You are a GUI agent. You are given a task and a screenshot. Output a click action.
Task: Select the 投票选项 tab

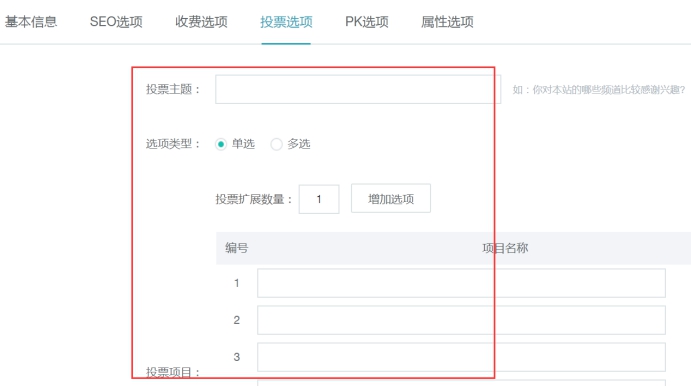[286, 22]
